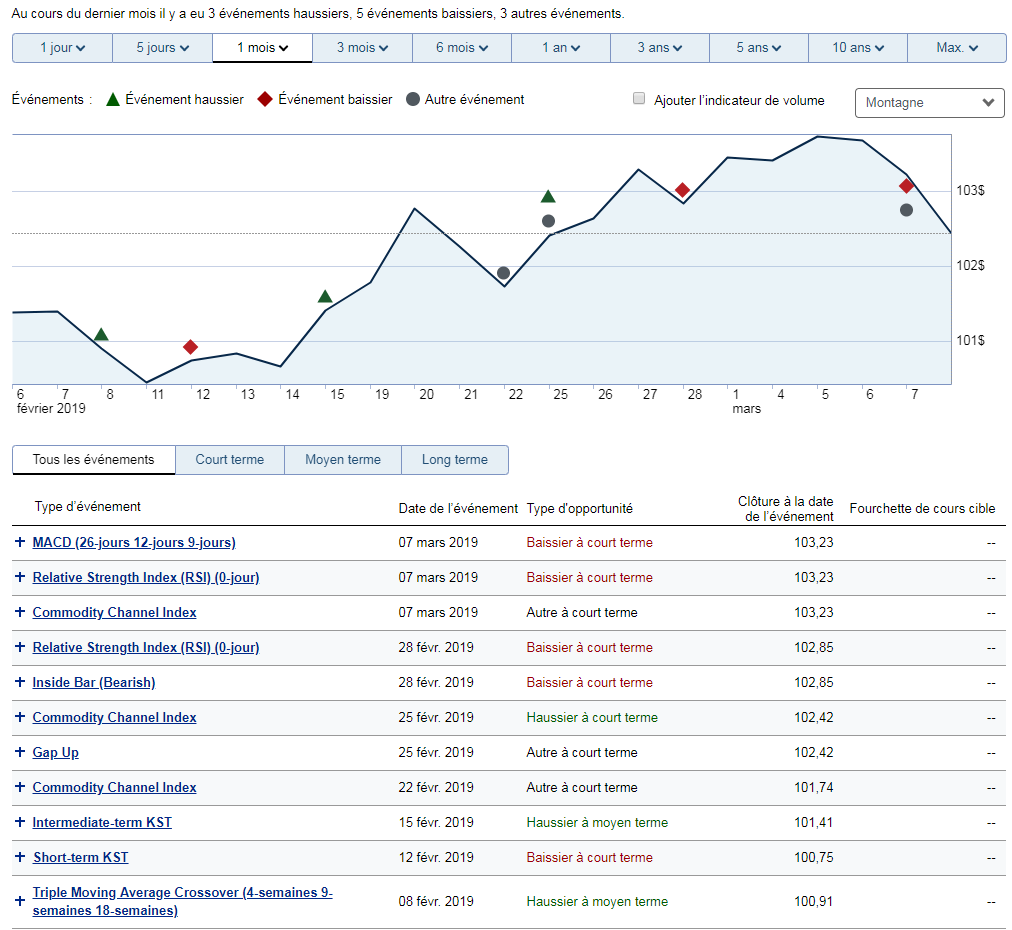Click the closing value 100,91
The height and width of the screenshot is (930, 1012).
click(813, 901)
